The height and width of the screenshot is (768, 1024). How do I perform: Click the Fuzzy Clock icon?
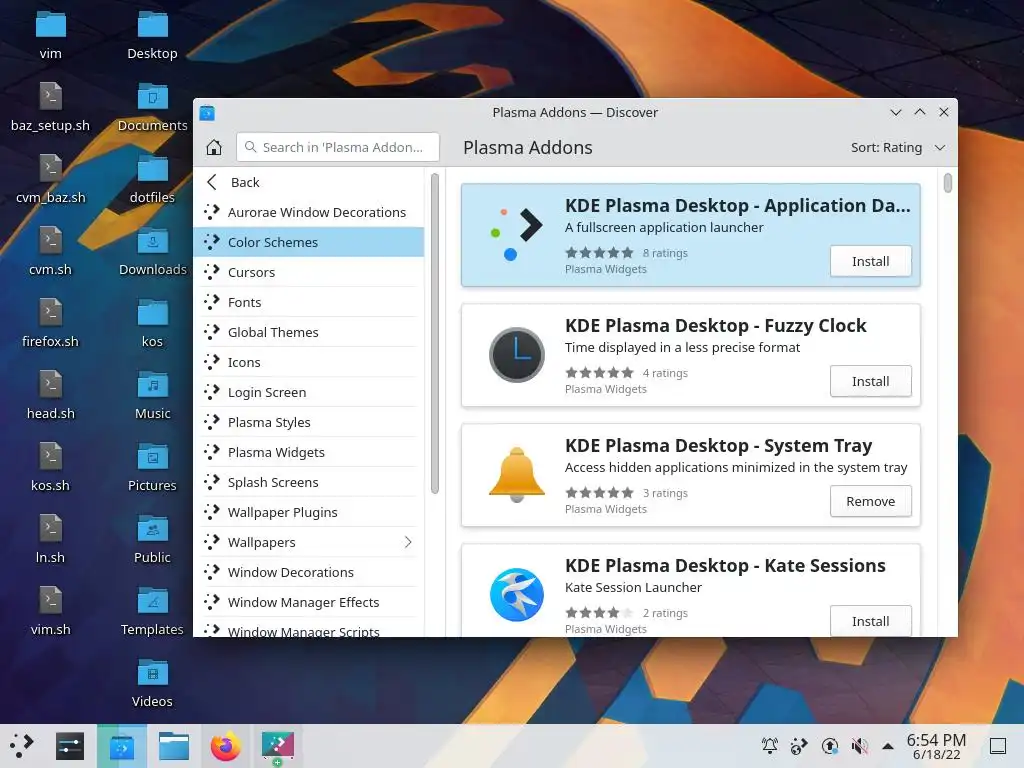pos(517,355)
